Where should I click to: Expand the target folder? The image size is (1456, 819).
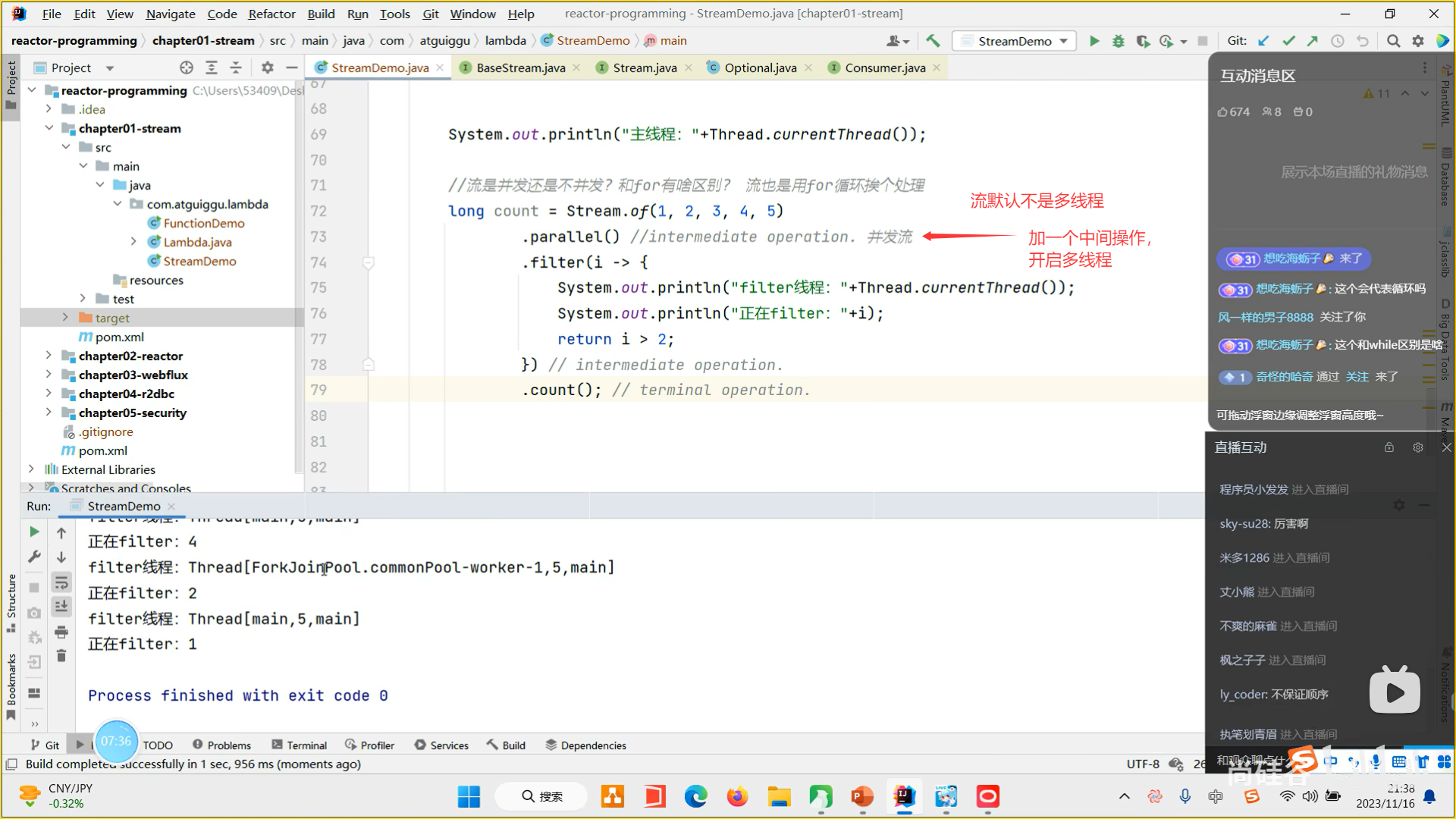[65, 318]
